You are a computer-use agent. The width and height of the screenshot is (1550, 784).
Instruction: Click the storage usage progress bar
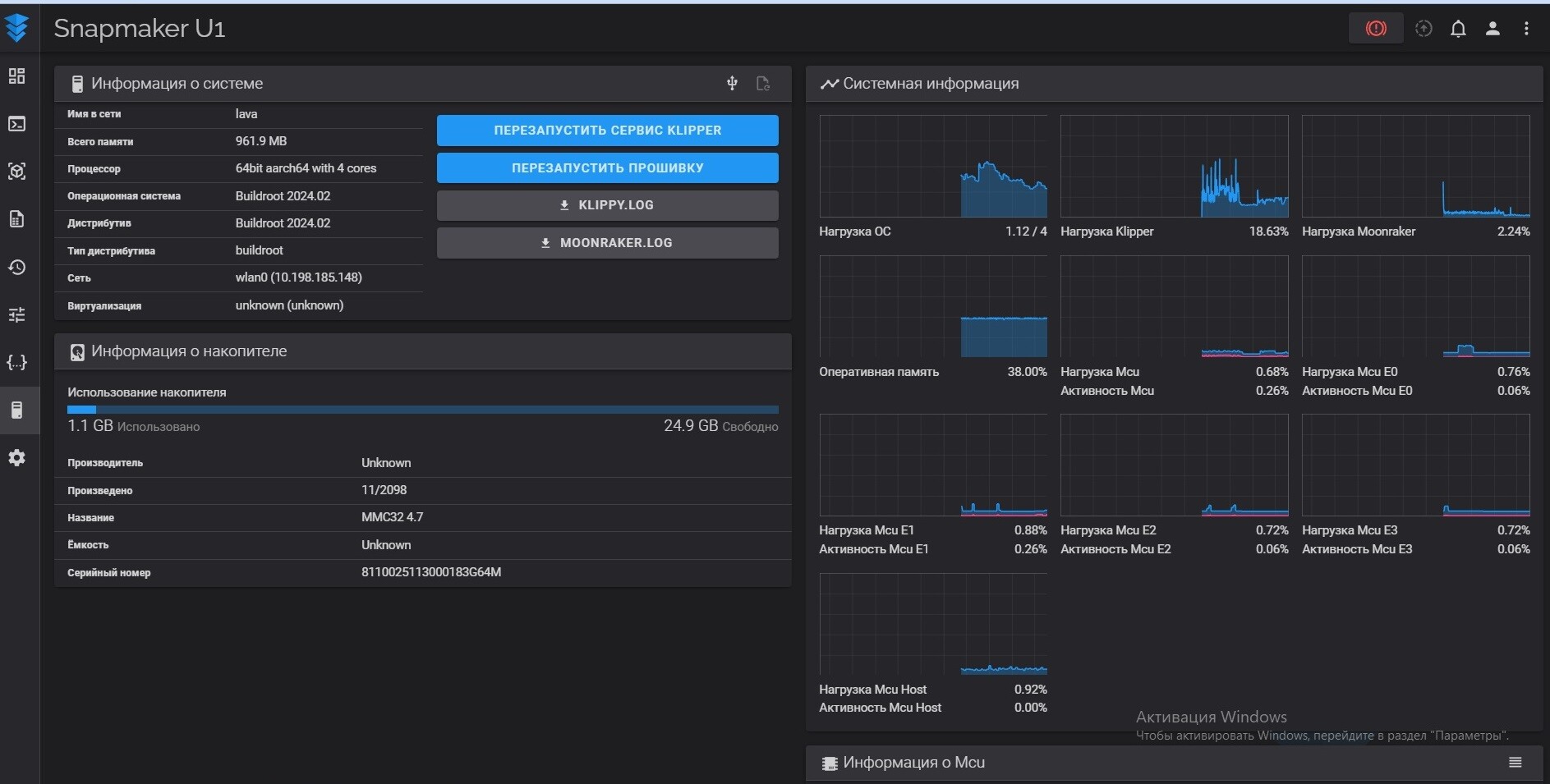[422, 410]
